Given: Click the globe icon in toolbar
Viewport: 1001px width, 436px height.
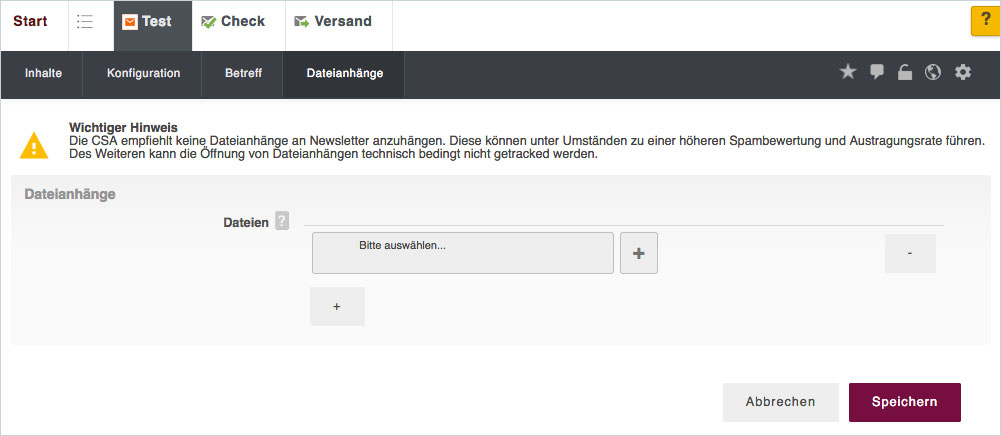Looking at the screenshot, I should coord(933,72).
